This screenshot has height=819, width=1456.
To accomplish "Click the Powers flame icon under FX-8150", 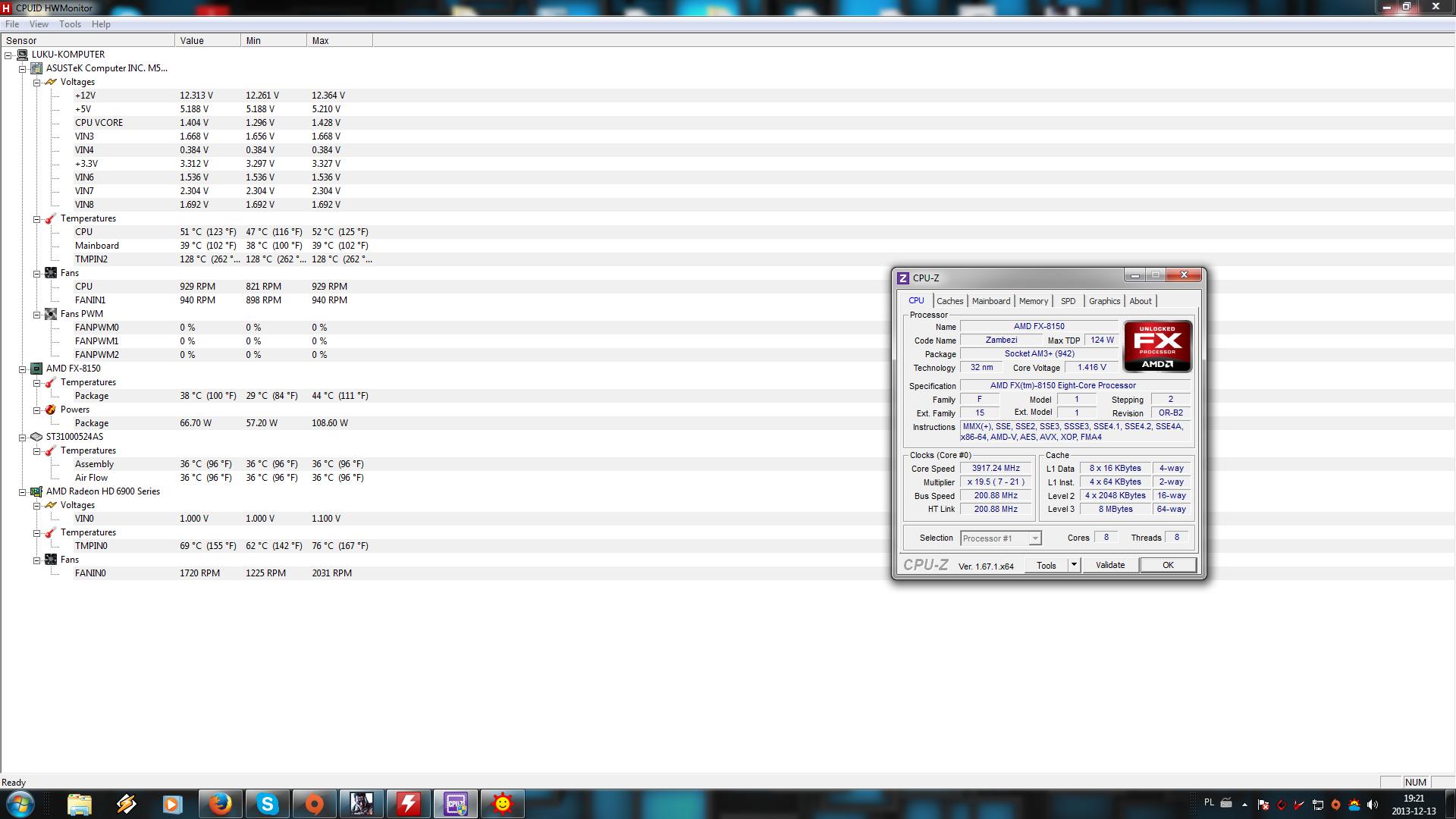I will 51,409.
